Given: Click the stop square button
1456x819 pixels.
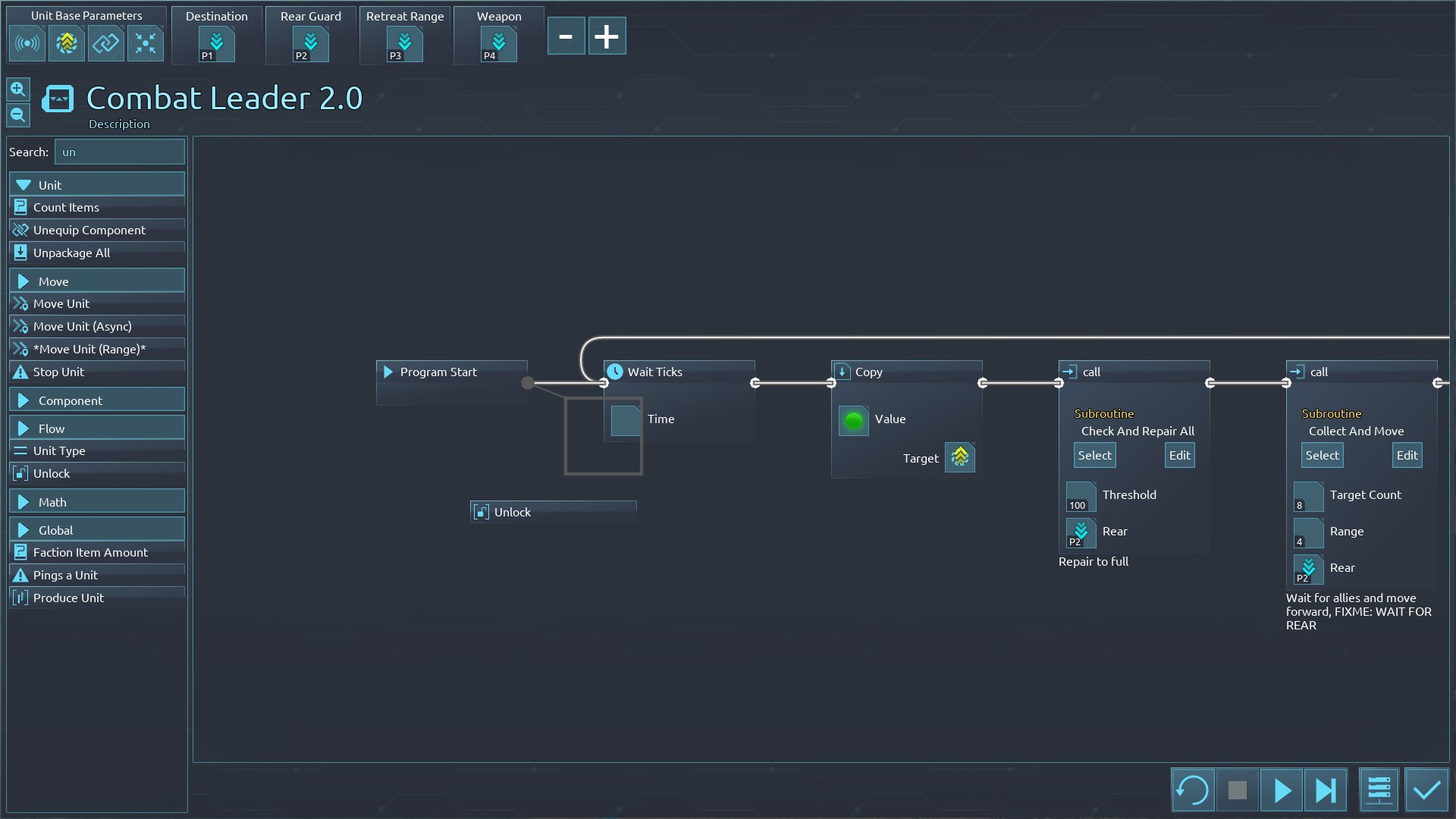Looking at the screenshot, I should pyautogui.click(x=1237, y=790).
